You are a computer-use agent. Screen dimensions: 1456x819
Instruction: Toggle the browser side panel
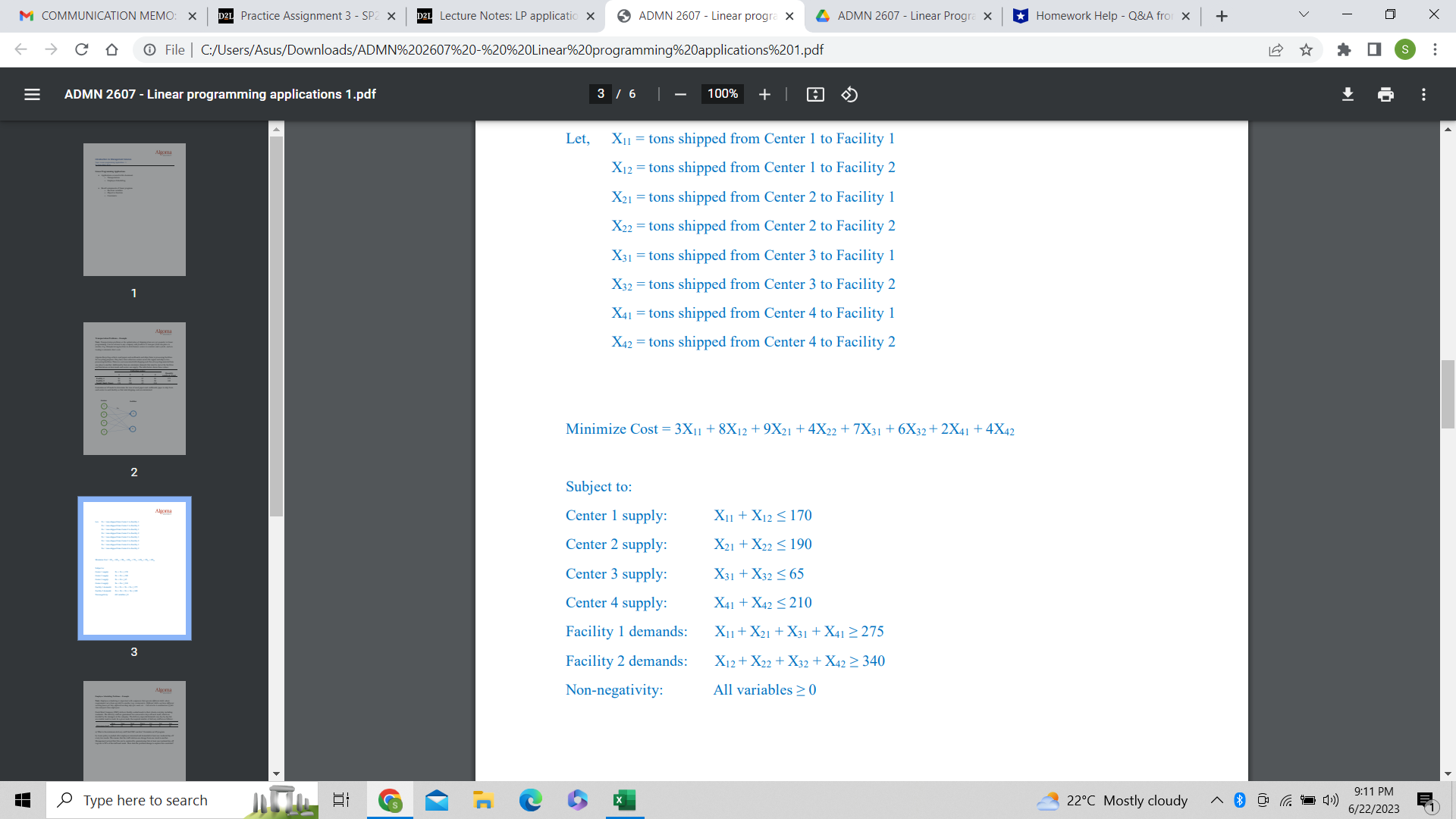tap(1373, 50)
